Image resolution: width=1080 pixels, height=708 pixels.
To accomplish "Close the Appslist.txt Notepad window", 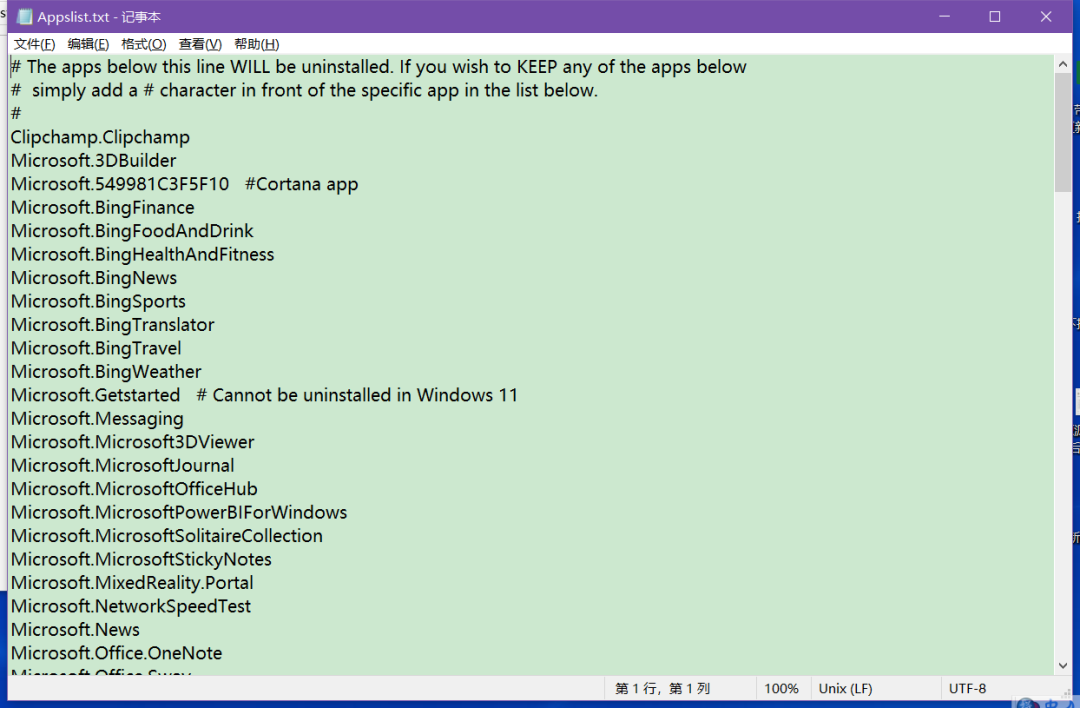I will click(x=1046, y=17).
